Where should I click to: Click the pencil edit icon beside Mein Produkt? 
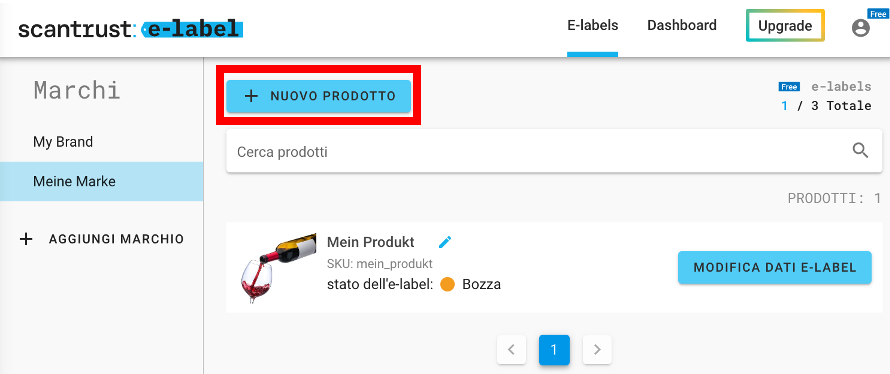(445, 242)
